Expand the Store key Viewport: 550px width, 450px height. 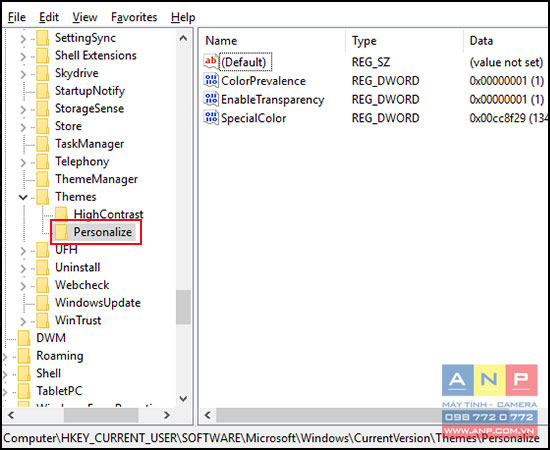click(x=23, y=127)
